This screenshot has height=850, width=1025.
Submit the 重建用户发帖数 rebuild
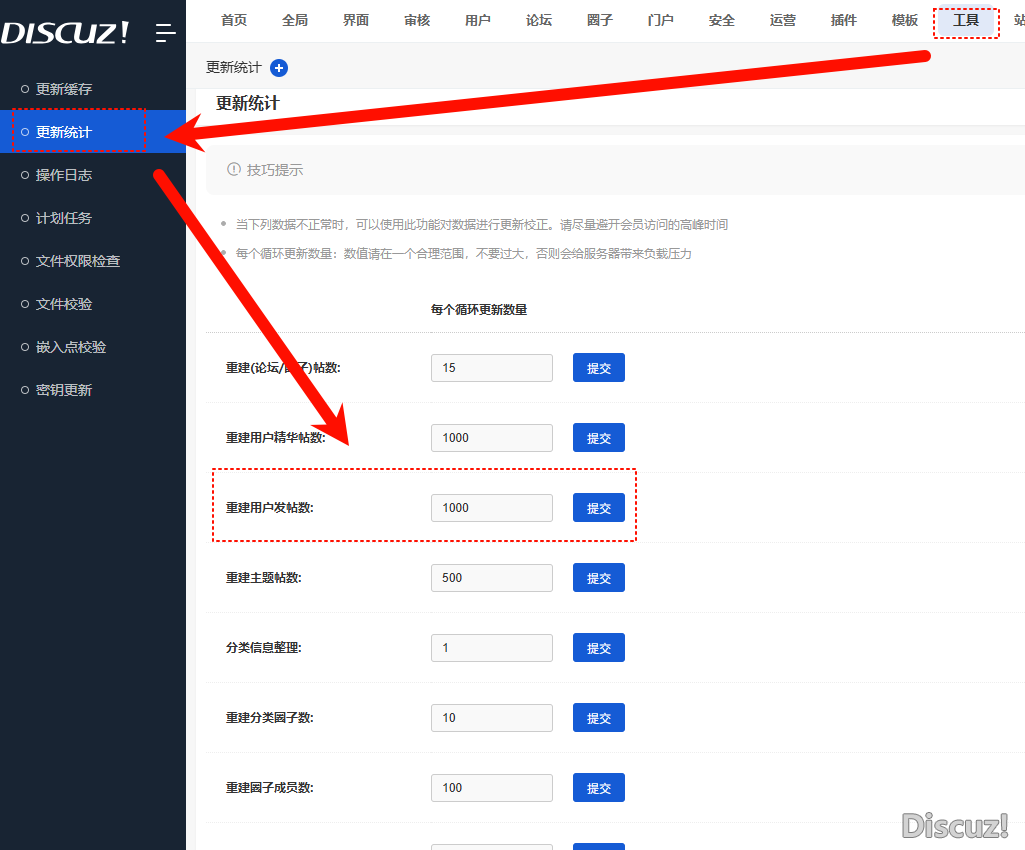click(598, 508)
